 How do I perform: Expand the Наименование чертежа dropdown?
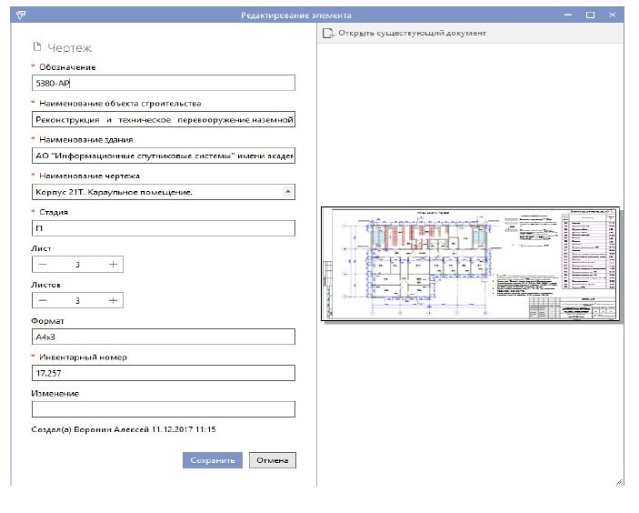point(288,191)
